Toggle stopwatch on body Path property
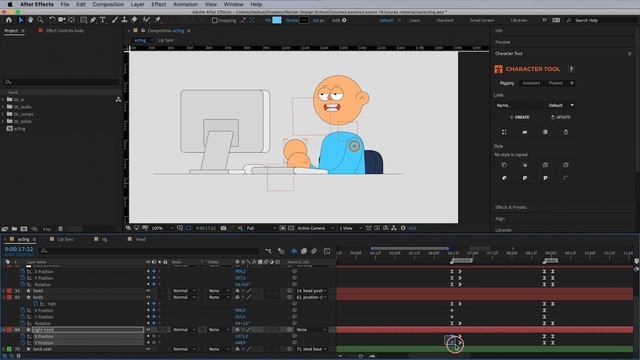The height and width of the screenshot is (360, 640). pos(36,304)
